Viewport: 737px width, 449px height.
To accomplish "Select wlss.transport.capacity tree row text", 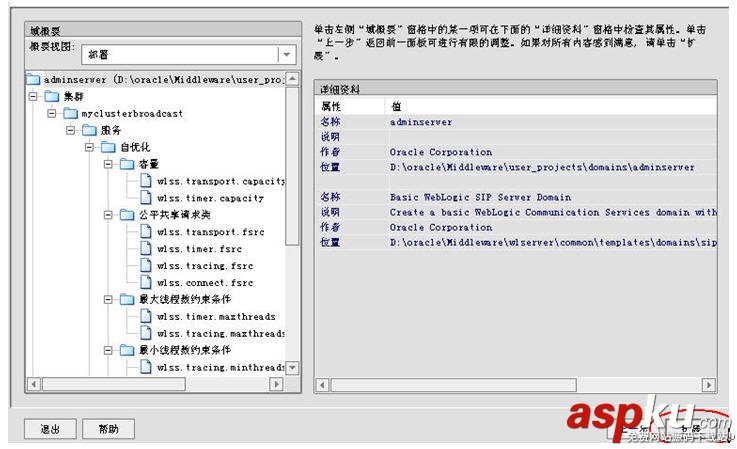I will click(x=221, y=181).
